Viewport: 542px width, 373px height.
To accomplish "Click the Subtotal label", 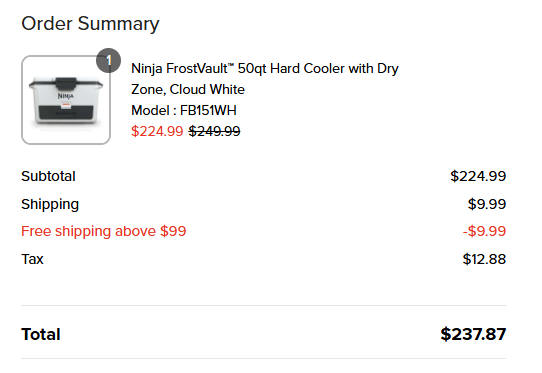I will pos(48,176).
